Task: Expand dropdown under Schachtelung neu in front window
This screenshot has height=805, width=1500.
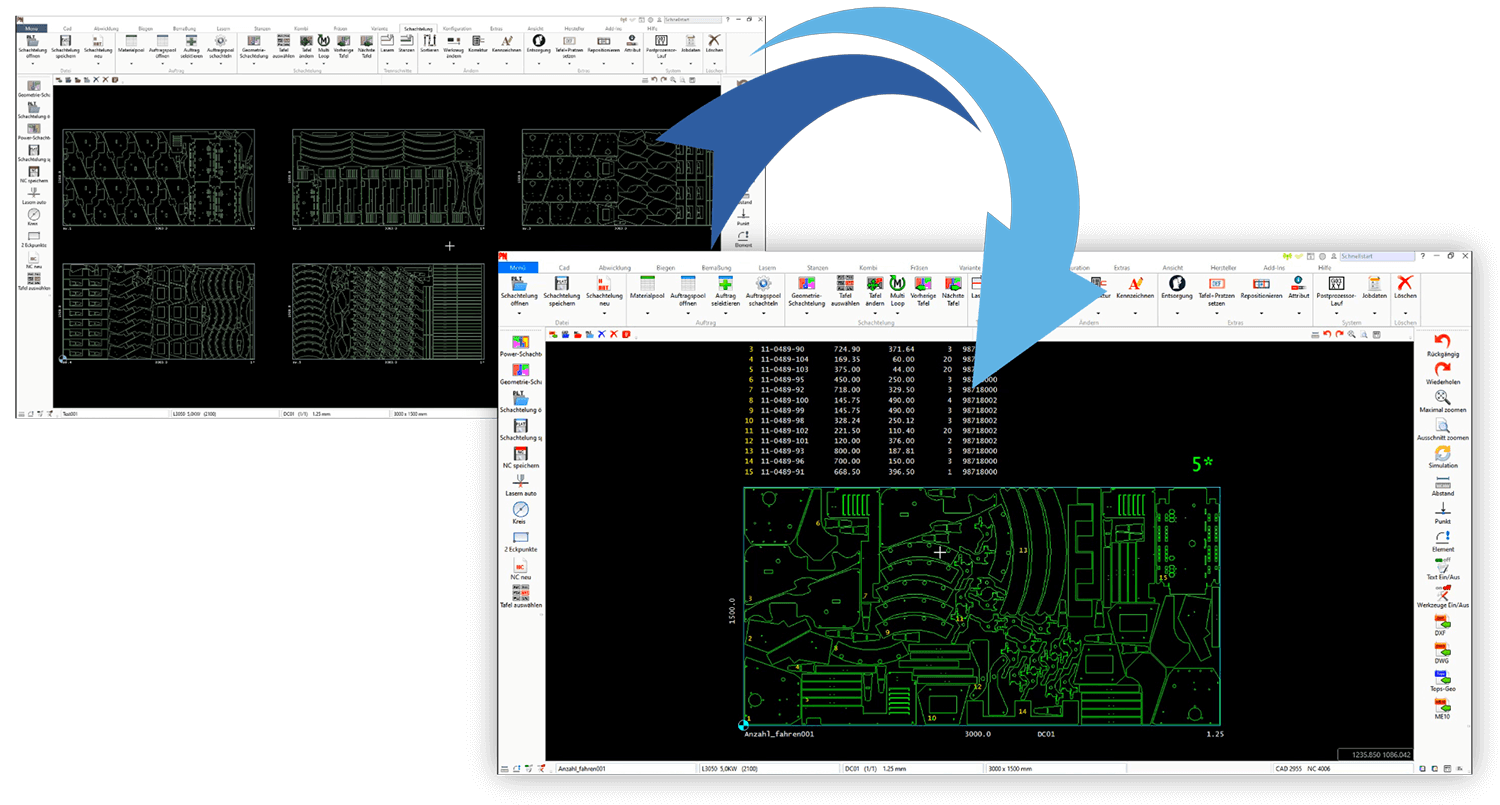Action: pos(604,313)
